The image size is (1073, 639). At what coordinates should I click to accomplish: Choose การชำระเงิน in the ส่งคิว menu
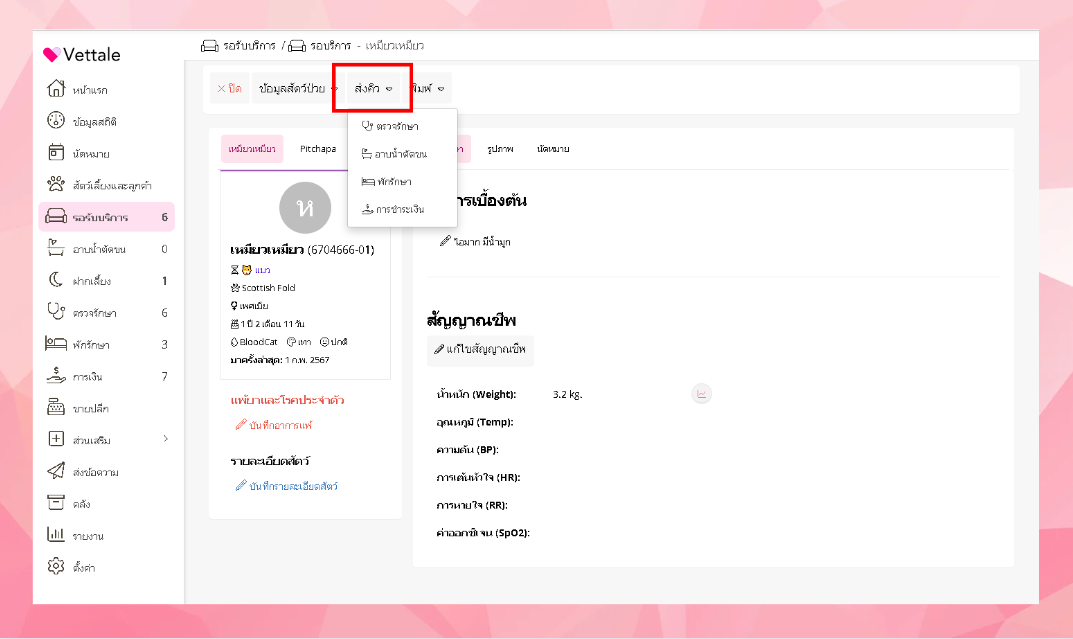coord(402,209)
